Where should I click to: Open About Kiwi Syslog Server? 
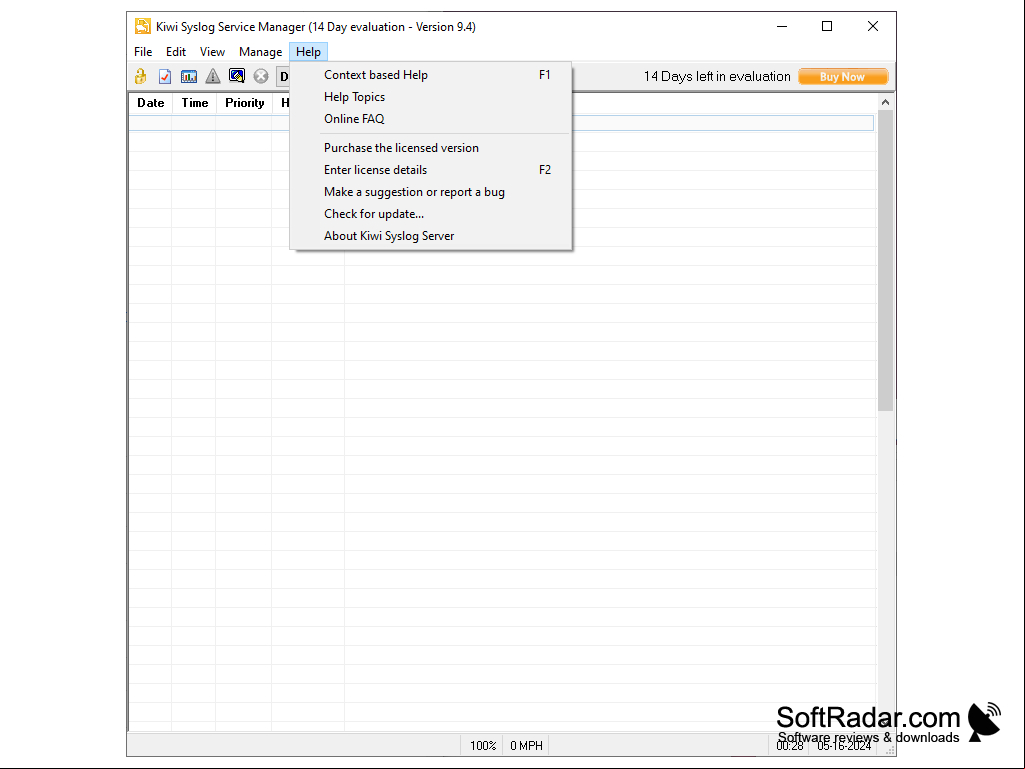tap(431, 236)
